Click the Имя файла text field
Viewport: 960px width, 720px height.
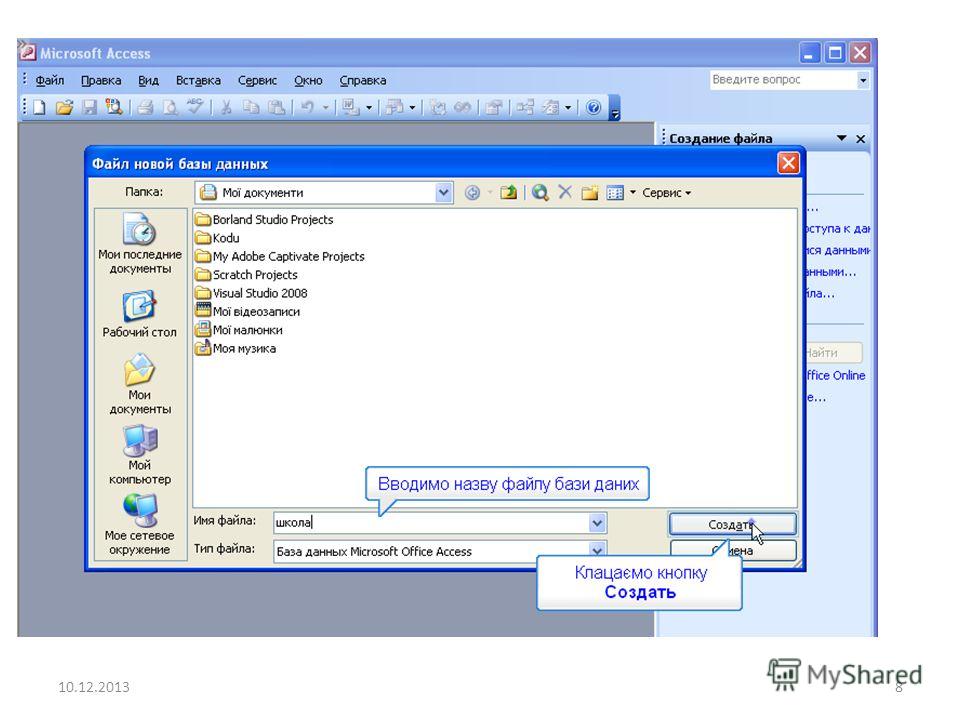point(431,523)
